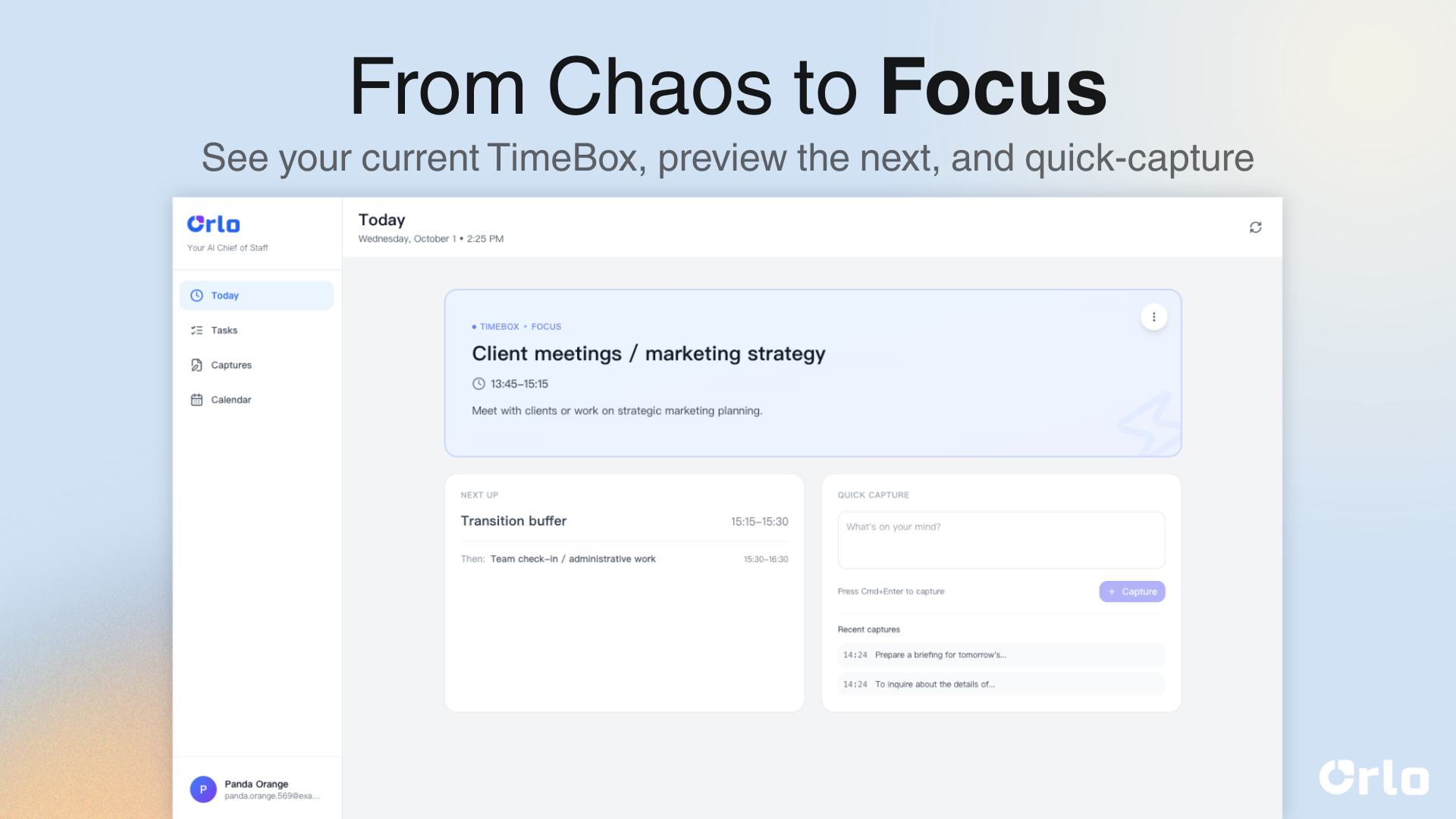The height and width of the screenshot is (819, 1456).
Task: Select the Transition buffer next-up item
Action: click(624, 522)
